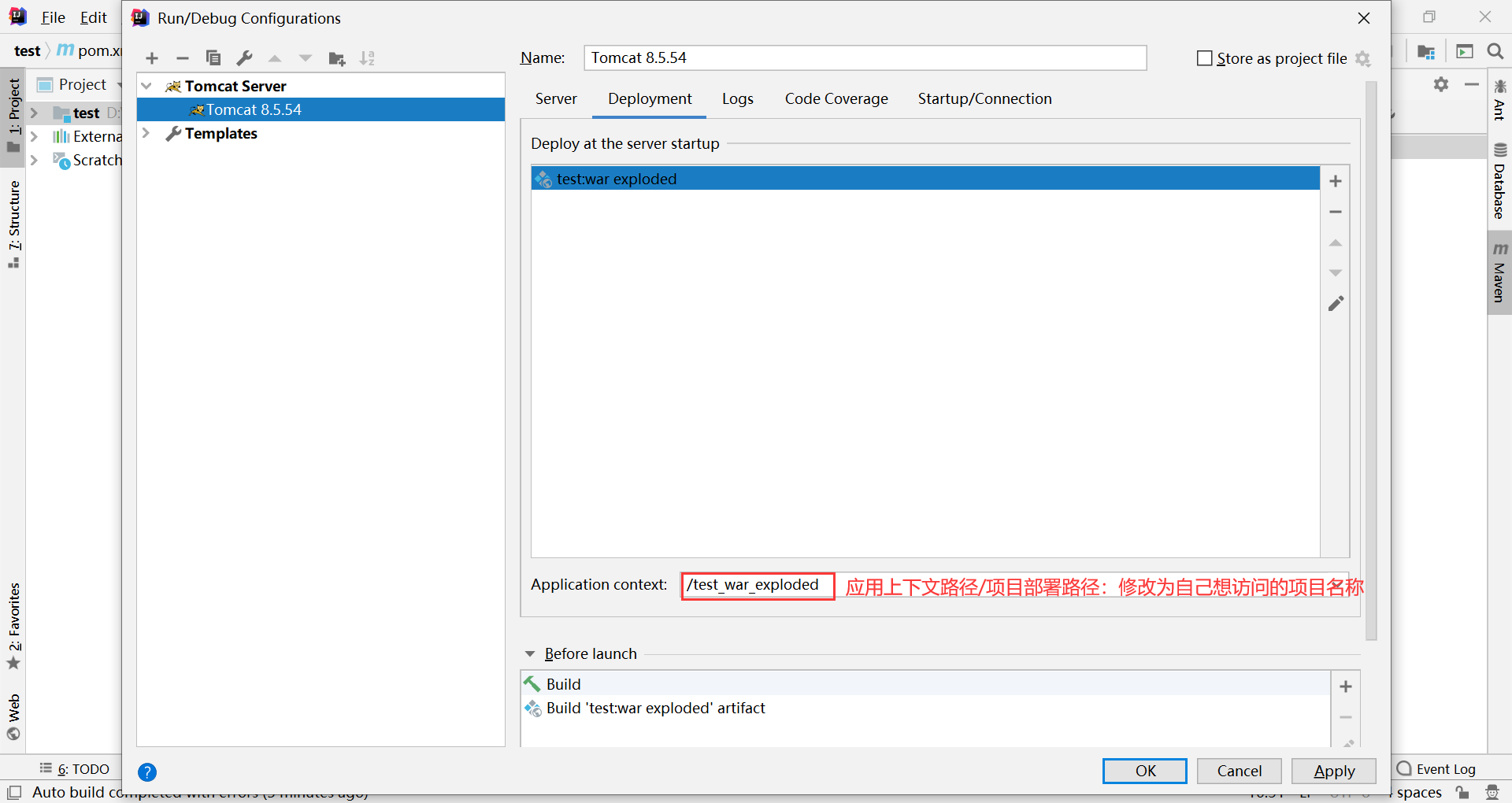Image resolution: width=1512 pixels, height=803 pixels.
Task: Open TODO tool window button
Action: (75, 769)
